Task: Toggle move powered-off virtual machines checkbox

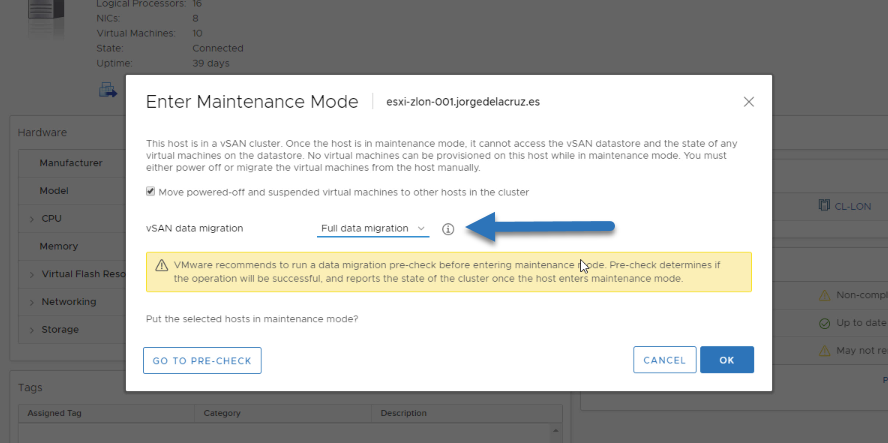Action: (x=150, y=192)
